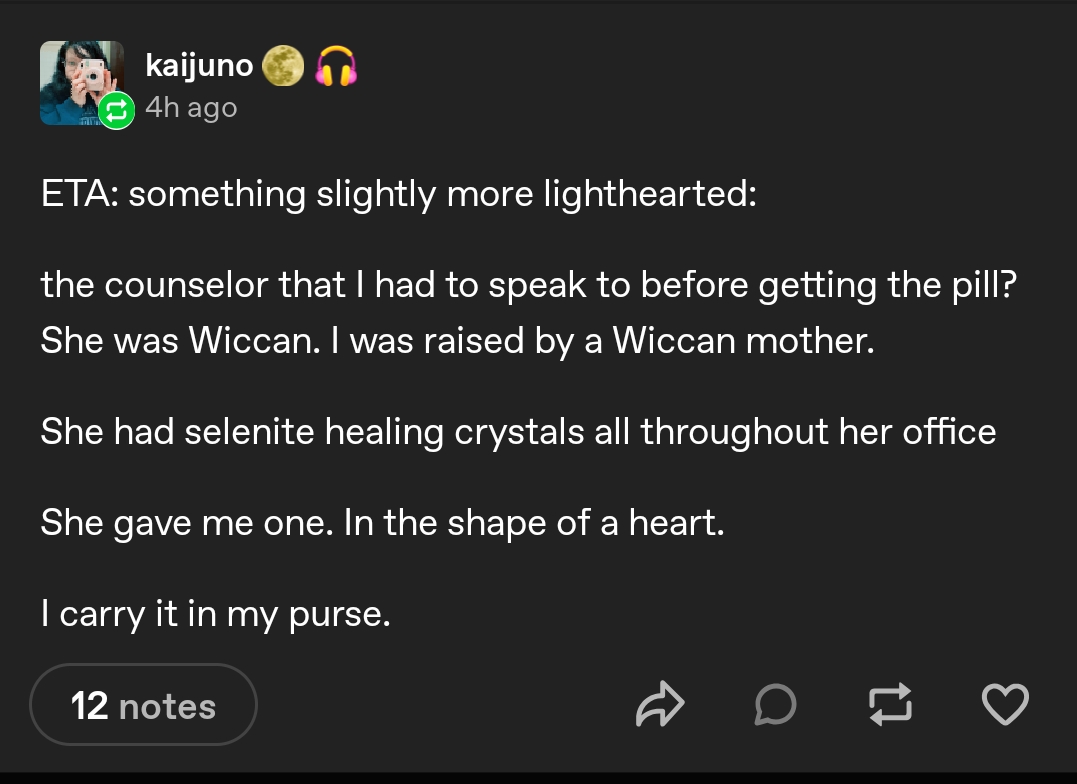
Task: Open kaijuno's avatar photo
Action: pyautogui.click(x=82, y=82)
